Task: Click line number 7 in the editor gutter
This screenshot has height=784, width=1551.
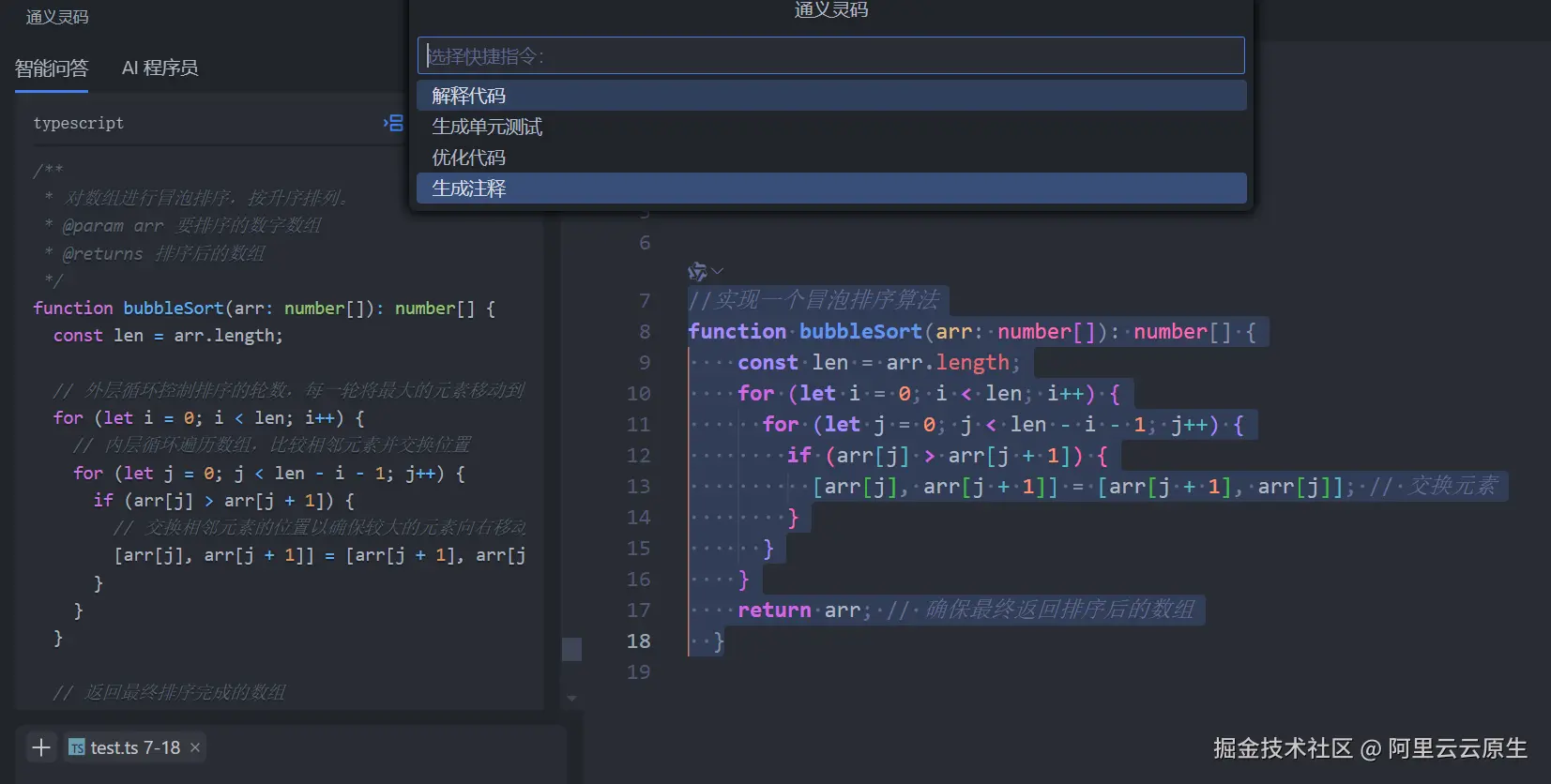Action: coord(645,300)
